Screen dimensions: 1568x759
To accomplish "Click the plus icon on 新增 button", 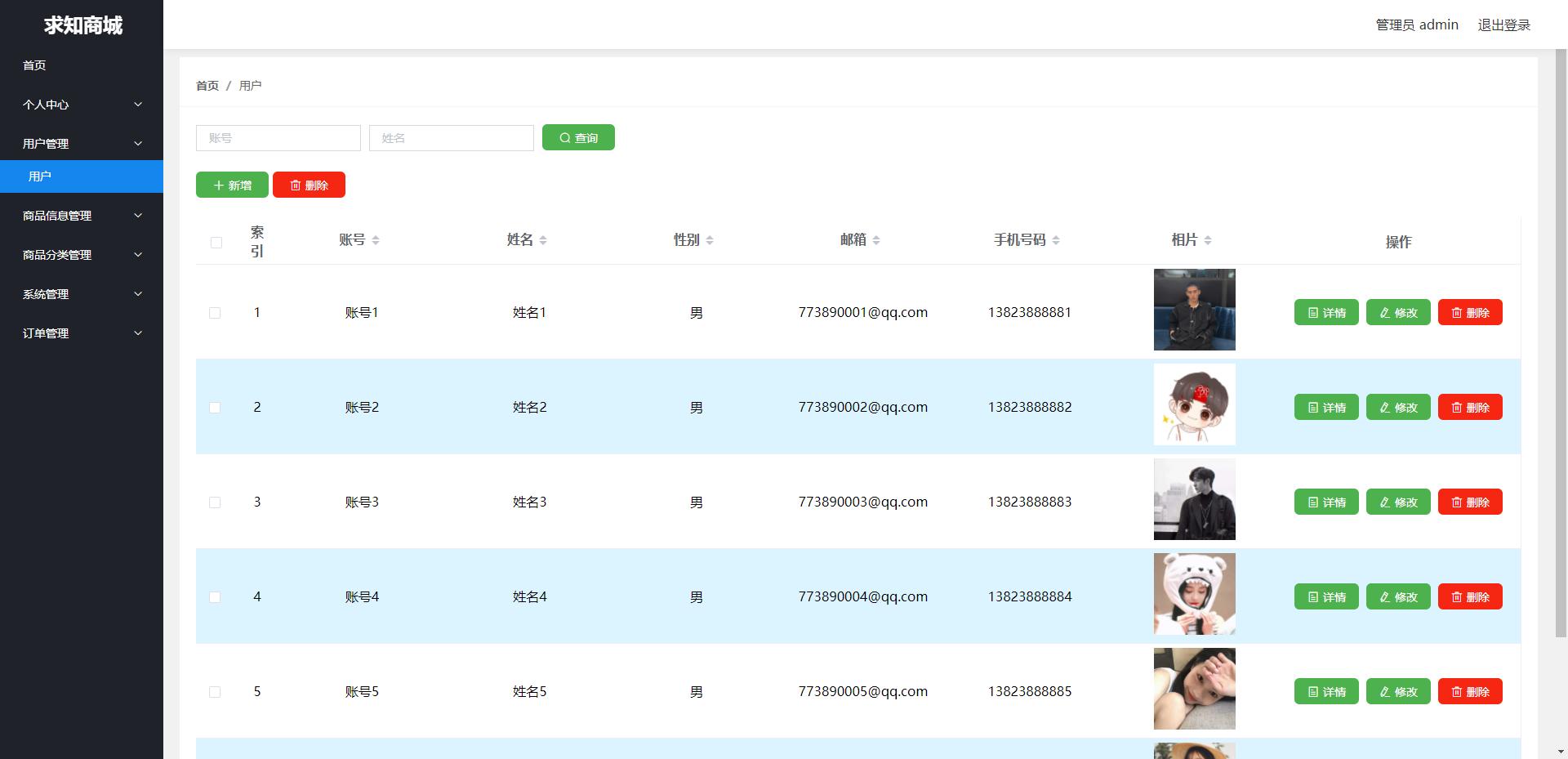I will click(218, 185).
